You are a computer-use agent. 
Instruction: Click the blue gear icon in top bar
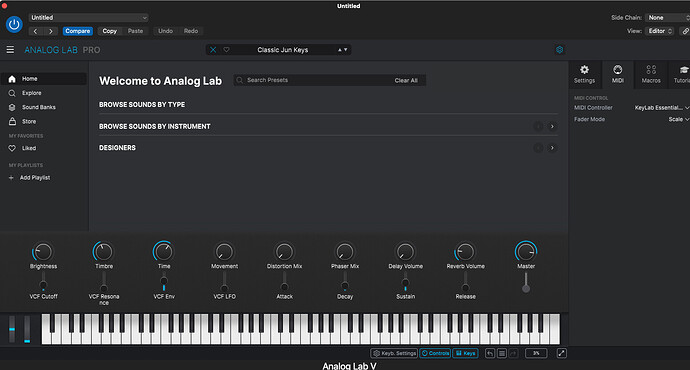pyautogui.click(x=559, y=50)
